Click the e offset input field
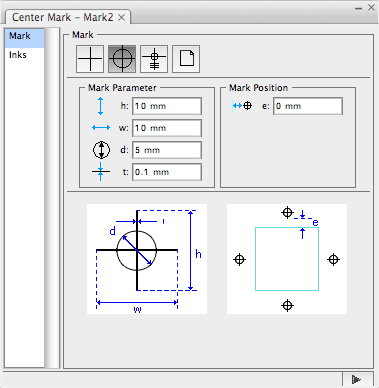This screenshot has width=379, height=388. point(308,106)
